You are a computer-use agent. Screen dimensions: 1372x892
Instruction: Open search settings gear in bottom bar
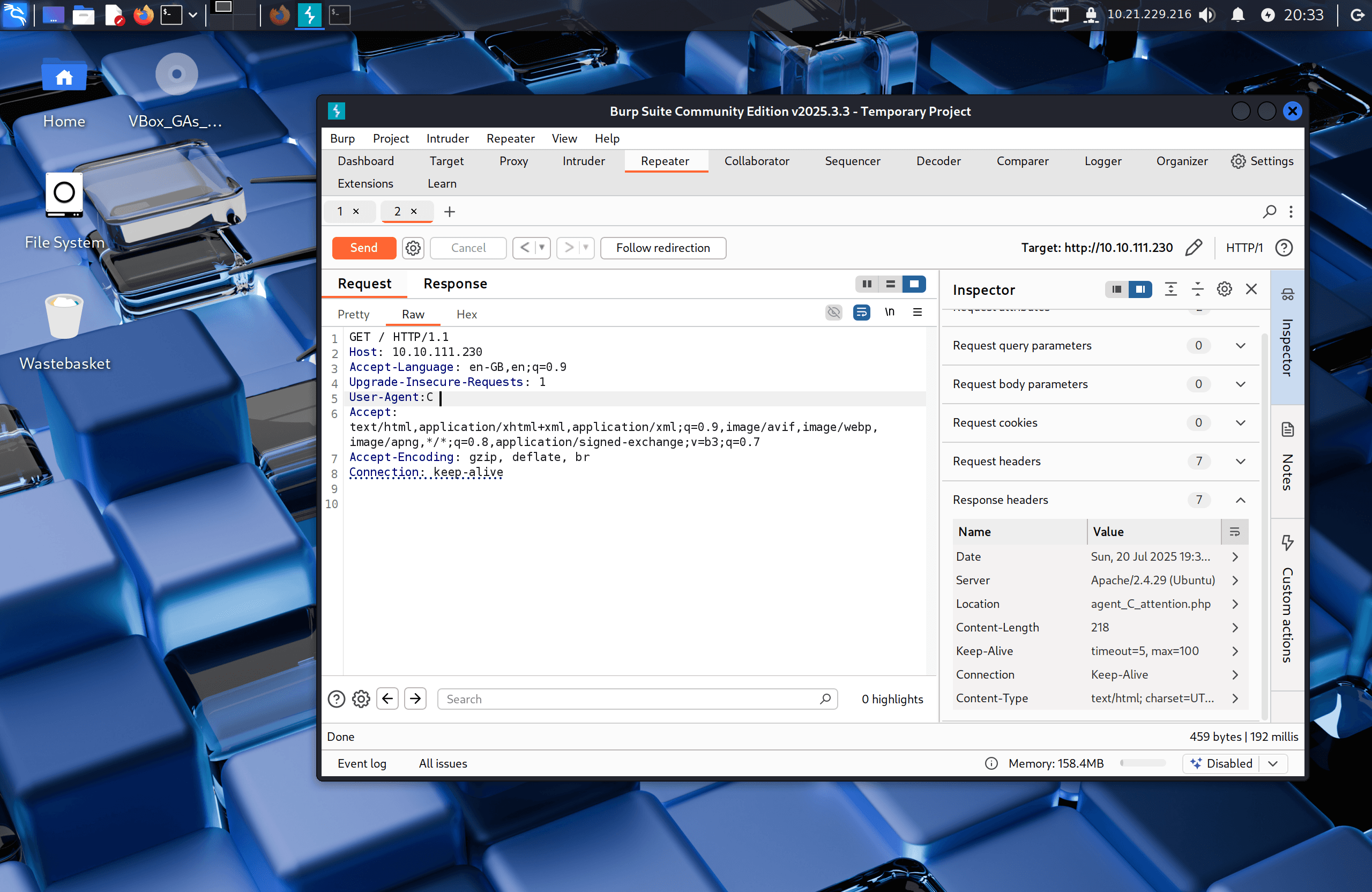pyautogui.click(x=361, y=700)
